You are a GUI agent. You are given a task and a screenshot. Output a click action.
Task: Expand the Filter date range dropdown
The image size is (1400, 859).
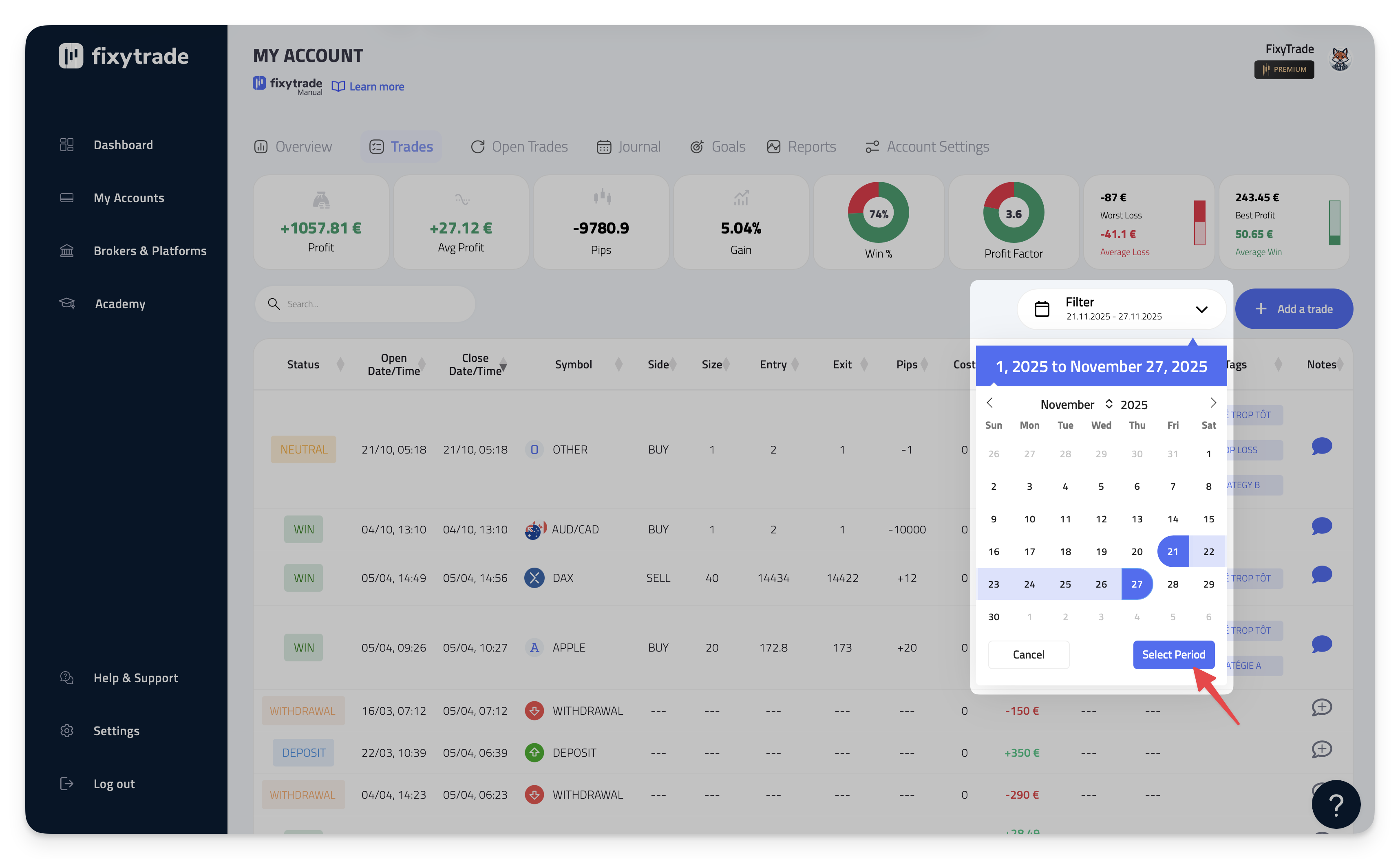[1201, 310]
